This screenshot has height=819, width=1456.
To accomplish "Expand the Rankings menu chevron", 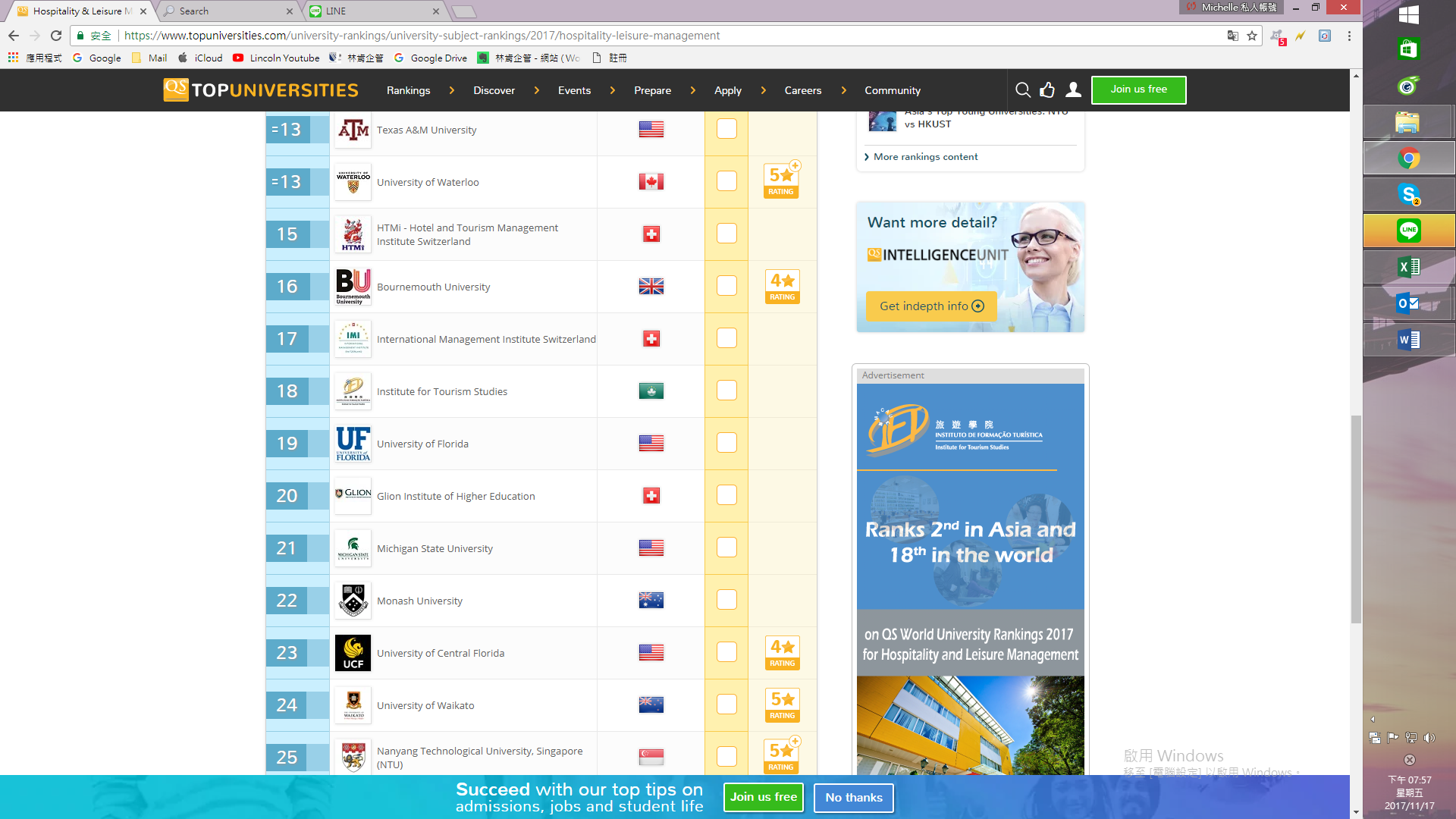I will (452, 90).
